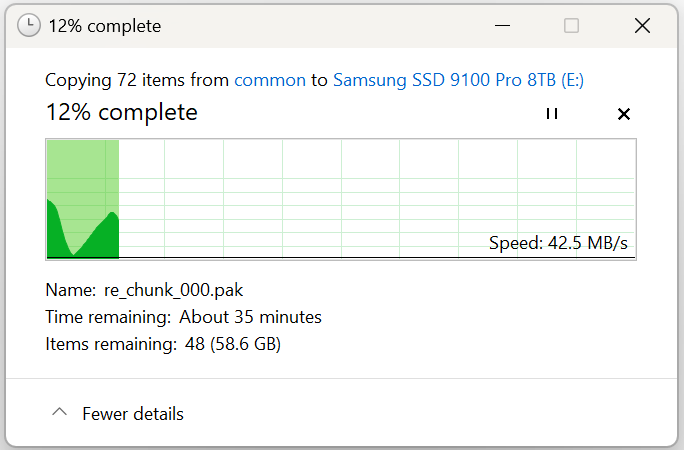
Task: Click the green transfer speed graph
Action: coord(83,199)
